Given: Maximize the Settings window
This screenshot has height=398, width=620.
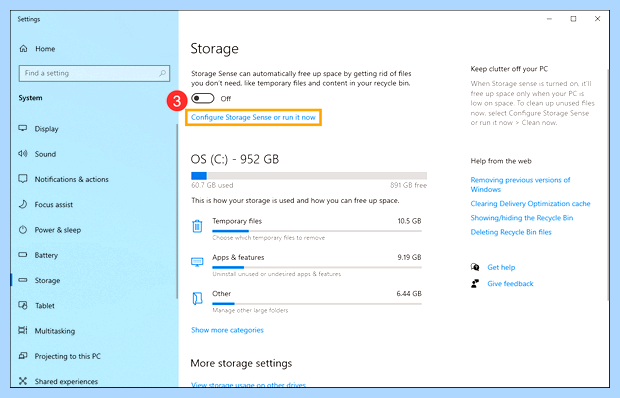Looking at the screenshot, I should click(573, 19).
